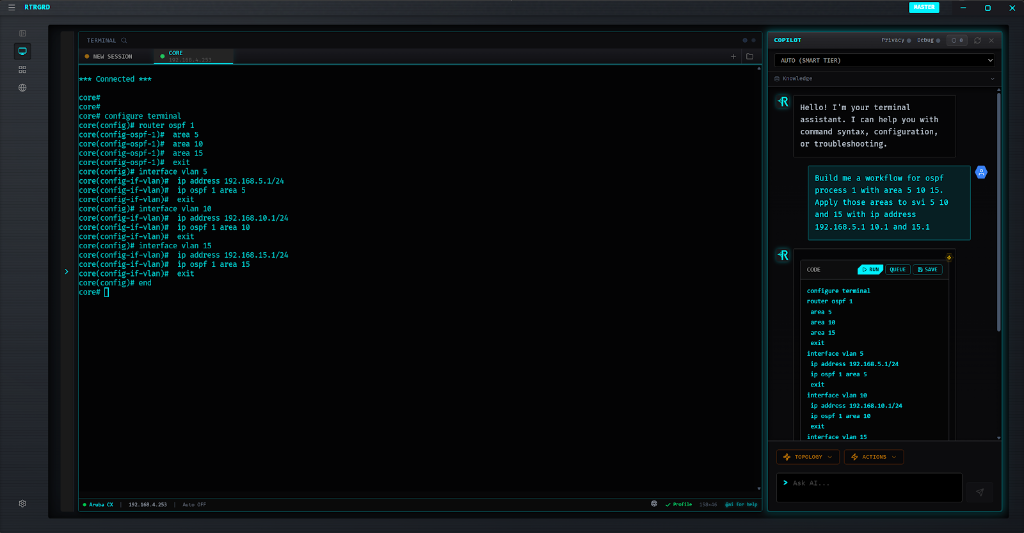Open the globe icon in left sidebar

pyautogui.click(x=22, y=88)
